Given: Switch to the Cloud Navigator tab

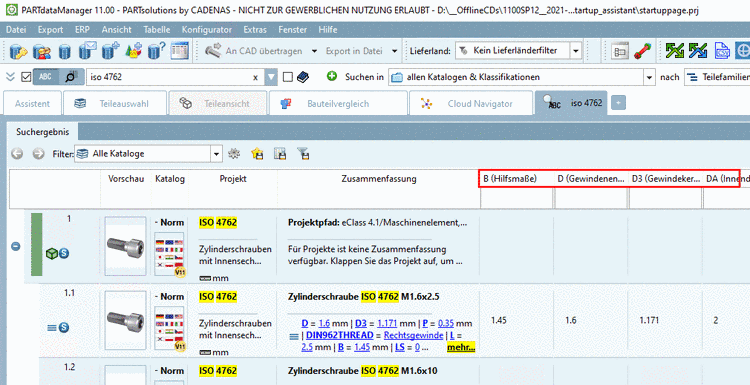Looking at the screenshot, I should pyautogui.click(x=471, y=103).
